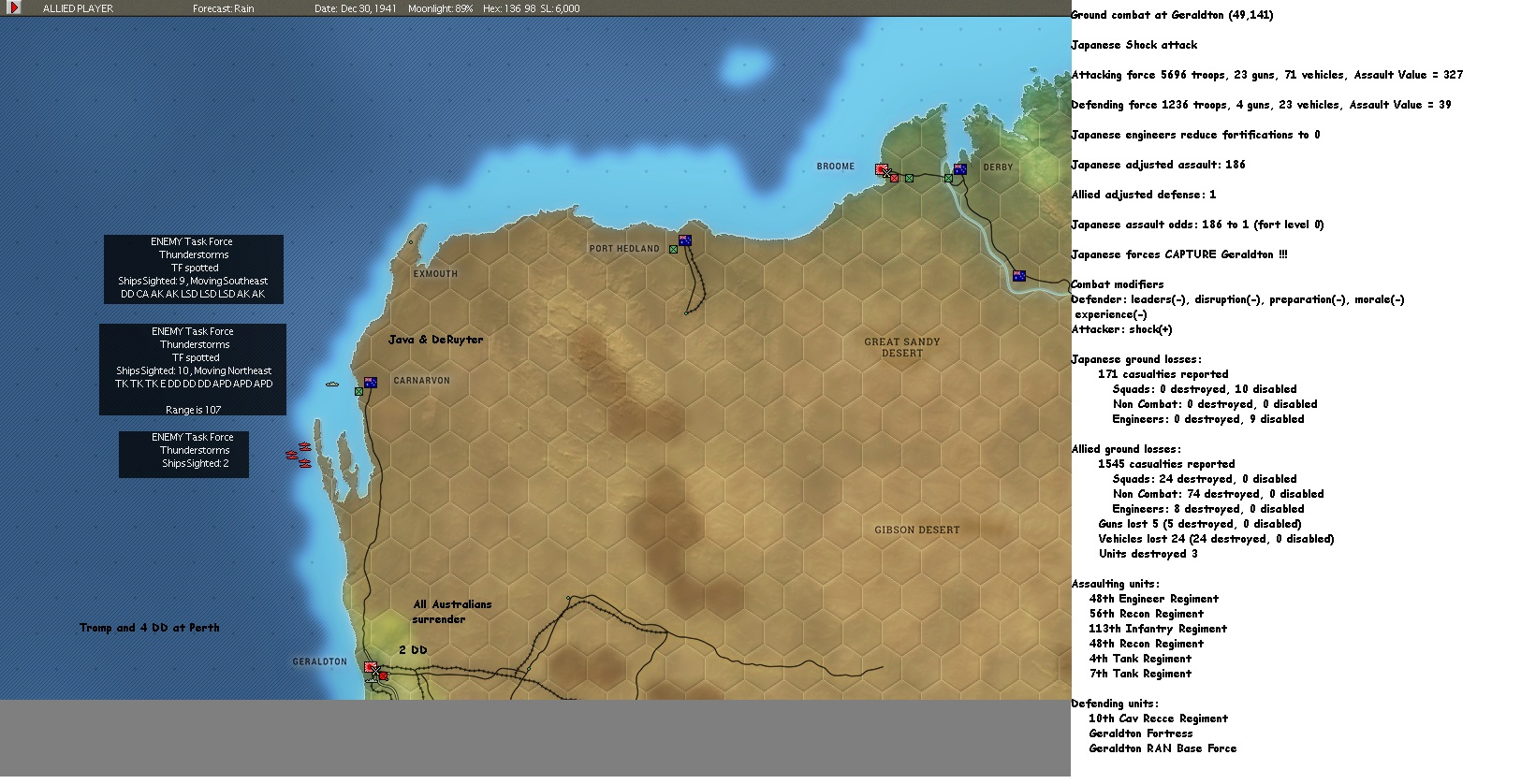
Task: Click the GREAT SANDY DESERT label
Action: pos(902,347)
